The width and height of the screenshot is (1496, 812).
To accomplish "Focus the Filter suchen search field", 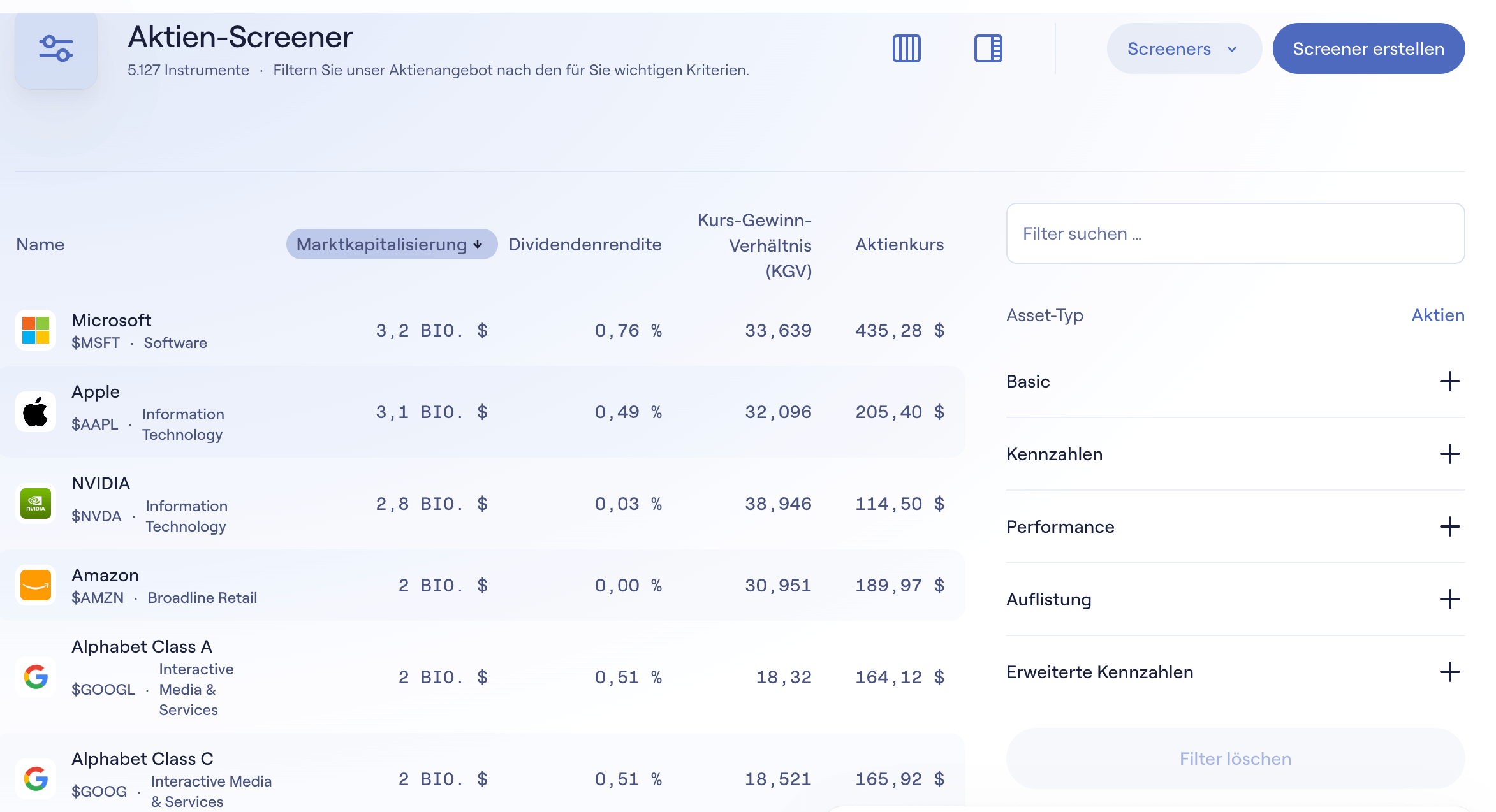I will 1235,233.
